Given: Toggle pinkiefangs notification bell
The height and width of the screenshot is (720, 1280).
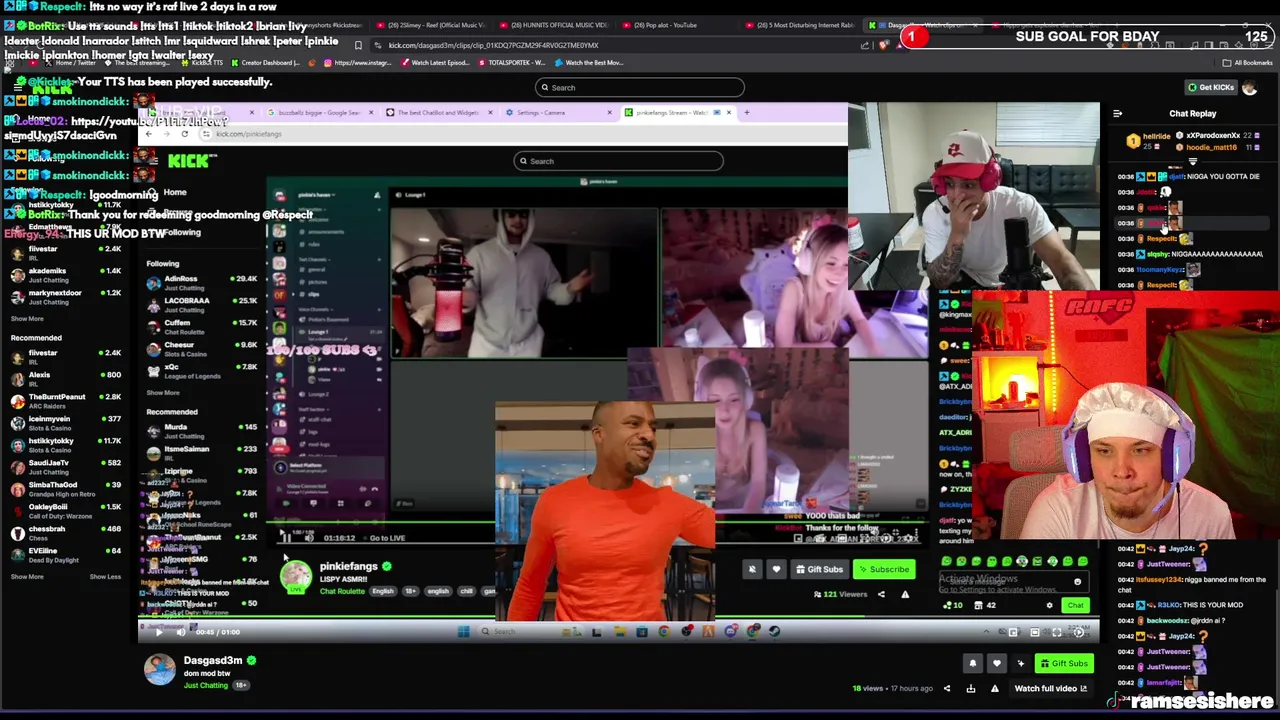Looking at the screenshot, I should tap(752, 569).
